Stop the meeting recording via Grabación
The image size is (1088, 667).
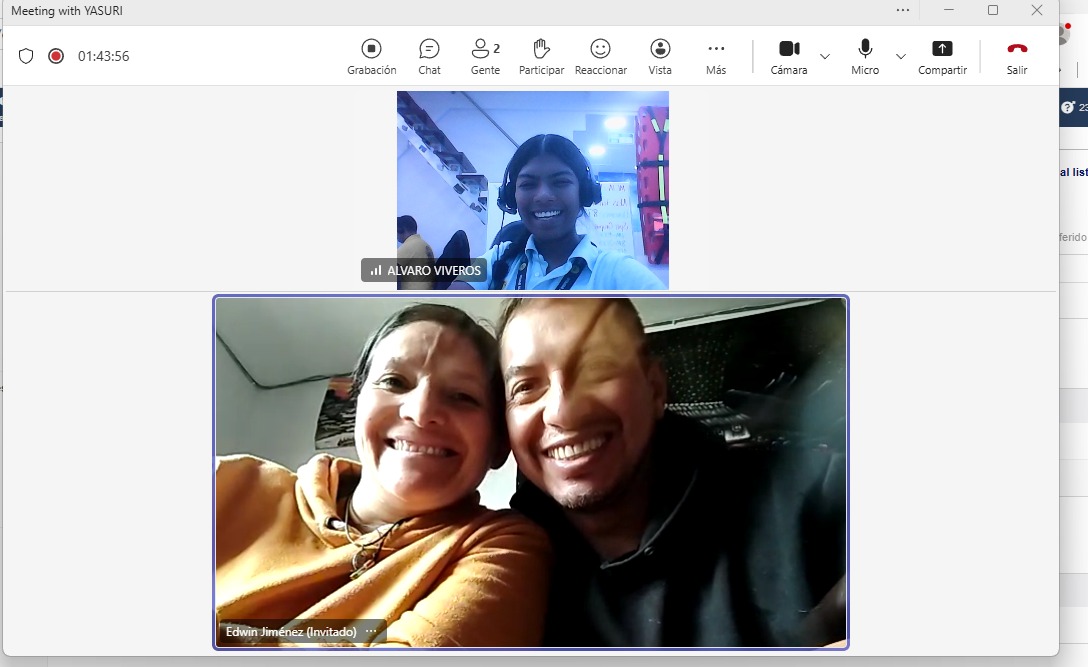coord(371,56)
